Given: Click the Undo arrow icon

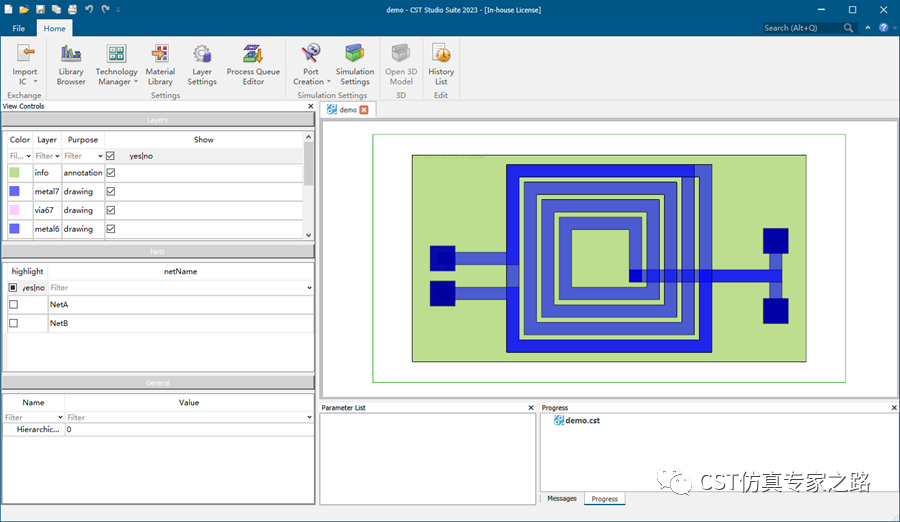Looking at the screenshot, I should [89, 9].
